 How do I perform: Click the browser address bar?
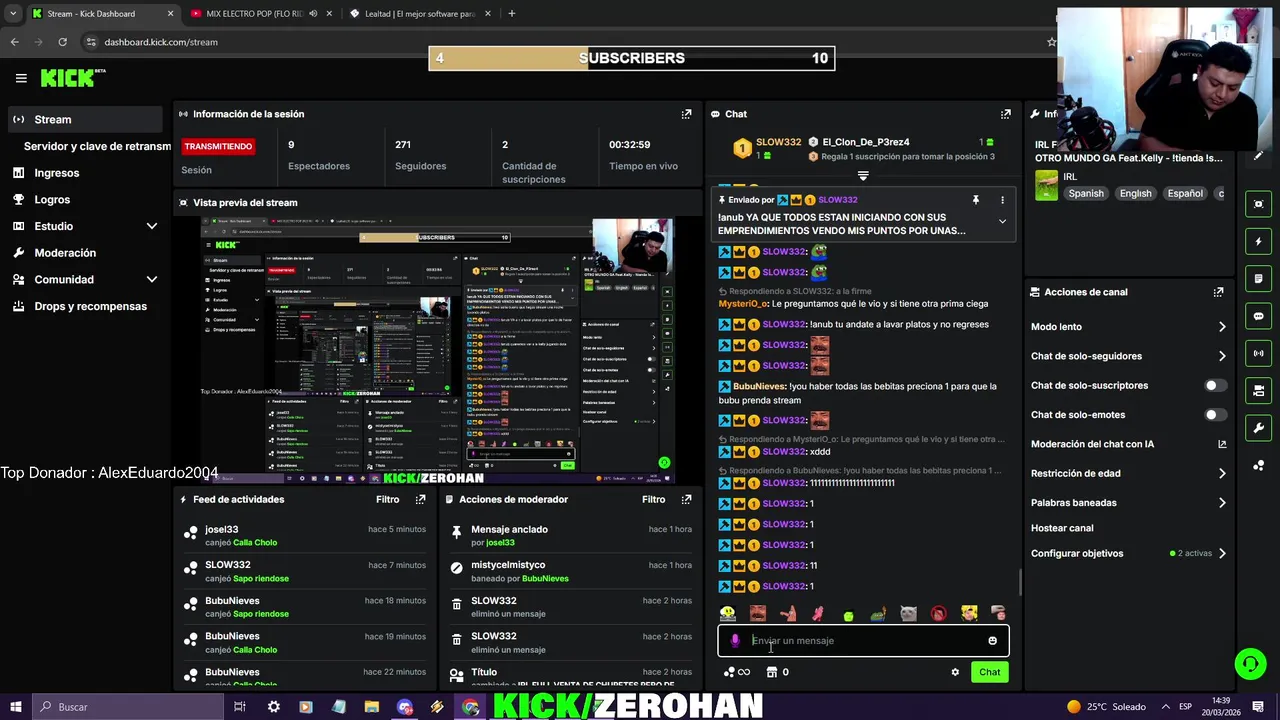[x=560, y=42]
